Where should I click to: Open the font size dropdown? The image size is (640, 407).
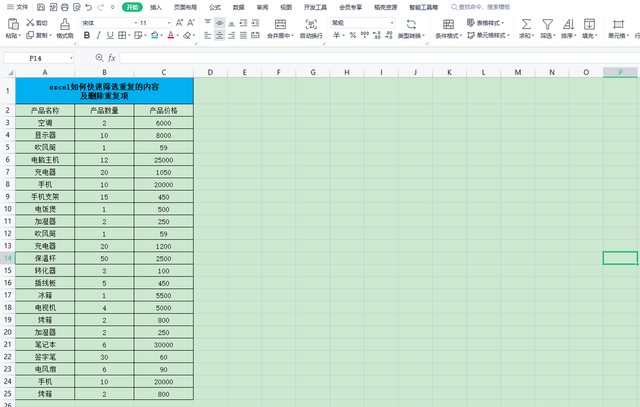coord(169,23)
